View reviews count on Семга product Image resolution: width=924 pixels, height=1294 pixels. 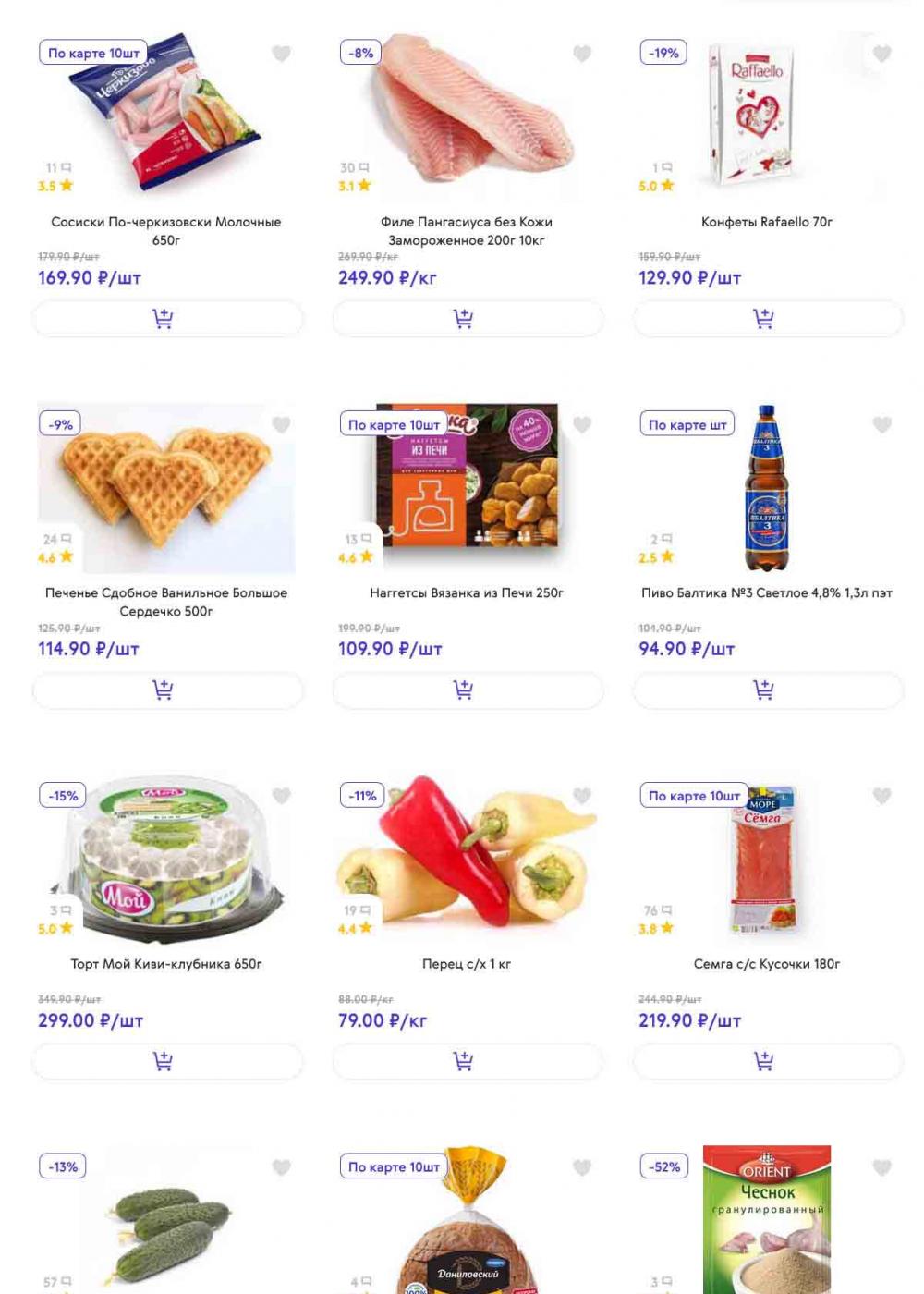658,910
